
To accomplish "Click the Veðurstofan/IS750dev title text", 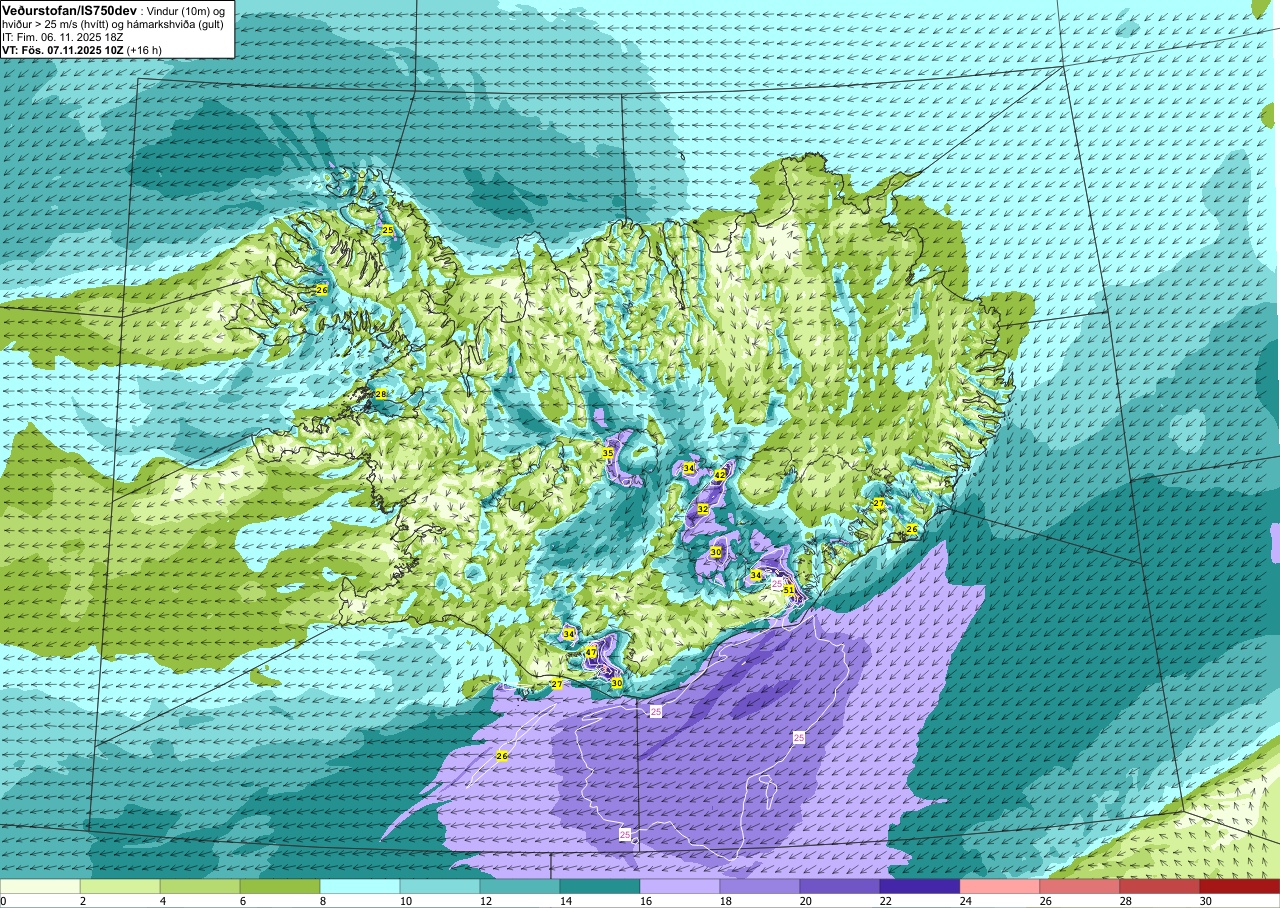I will [x=69, y=9].
